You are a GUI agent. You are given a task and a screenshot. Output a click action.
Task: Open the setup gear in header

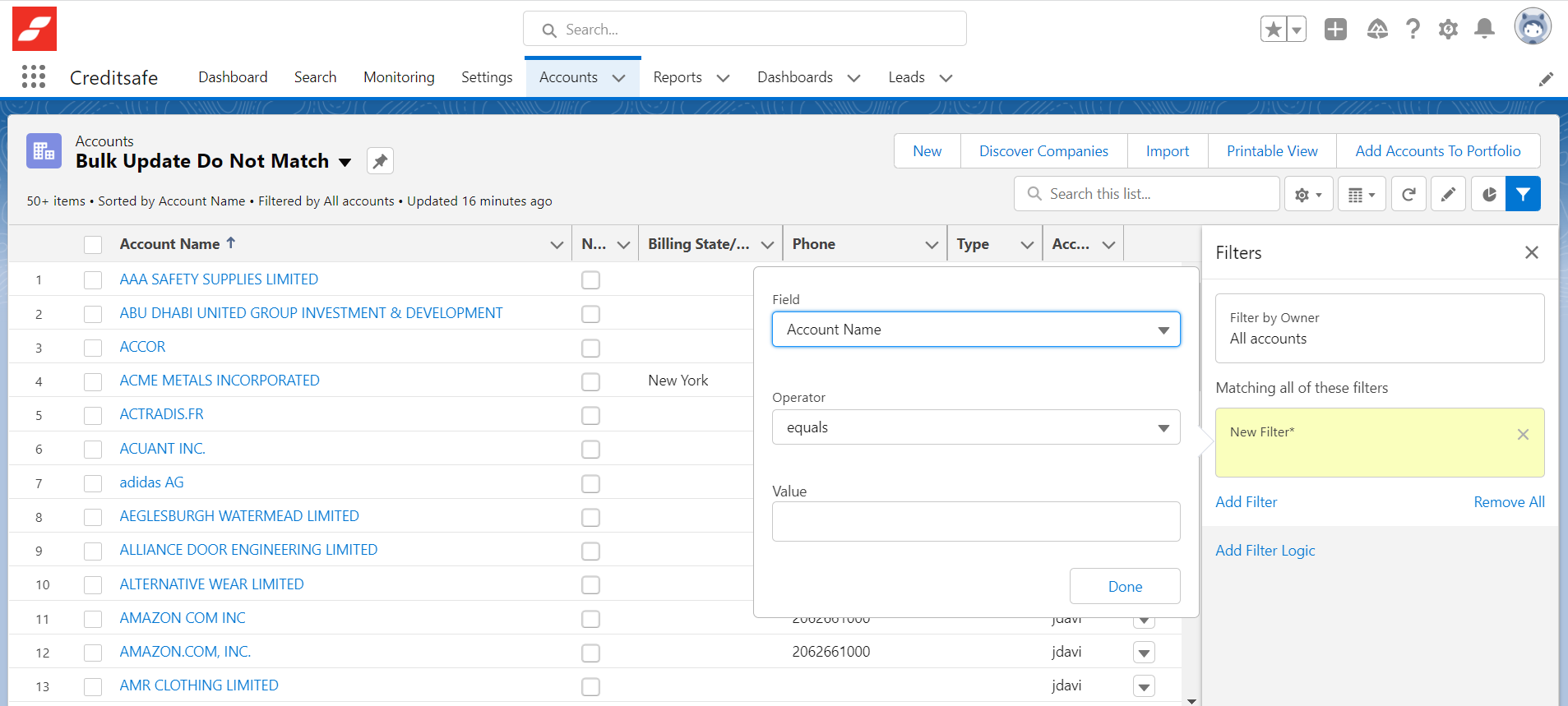tap(1448, 30)
